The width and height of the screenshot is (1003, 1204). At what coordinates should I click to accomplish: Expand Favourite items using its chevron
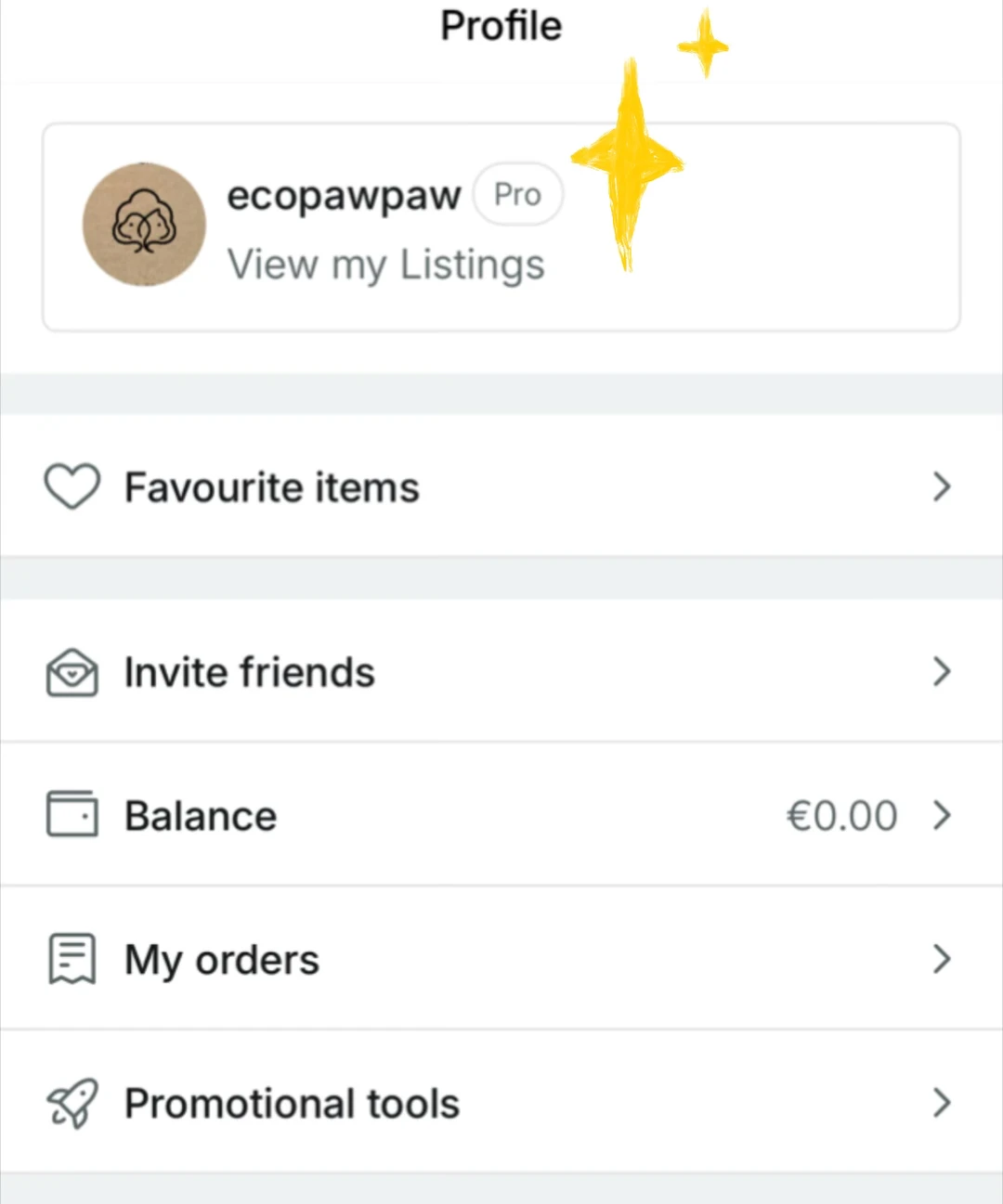coord(942,486)
